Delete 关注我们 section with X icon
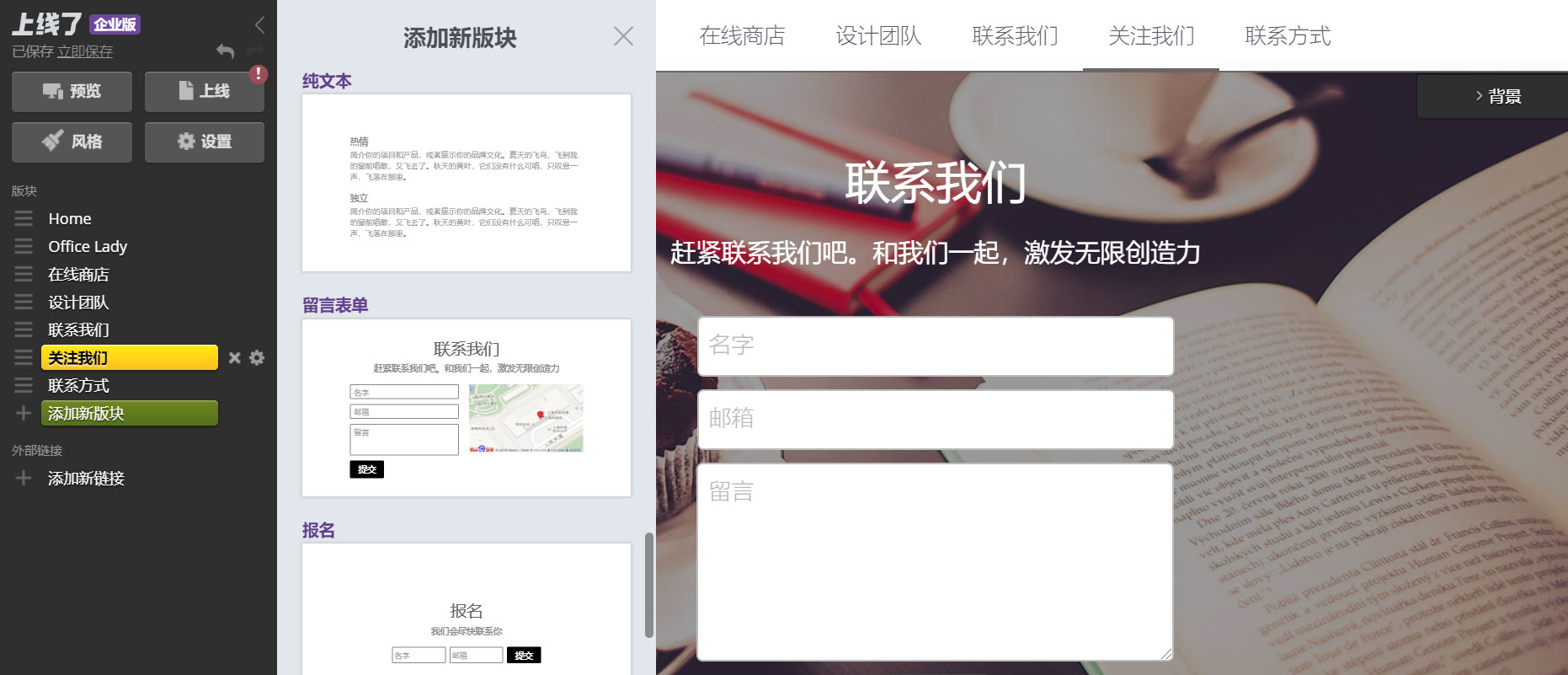This screenshot has width=1568, height=675. click(235, 357)
